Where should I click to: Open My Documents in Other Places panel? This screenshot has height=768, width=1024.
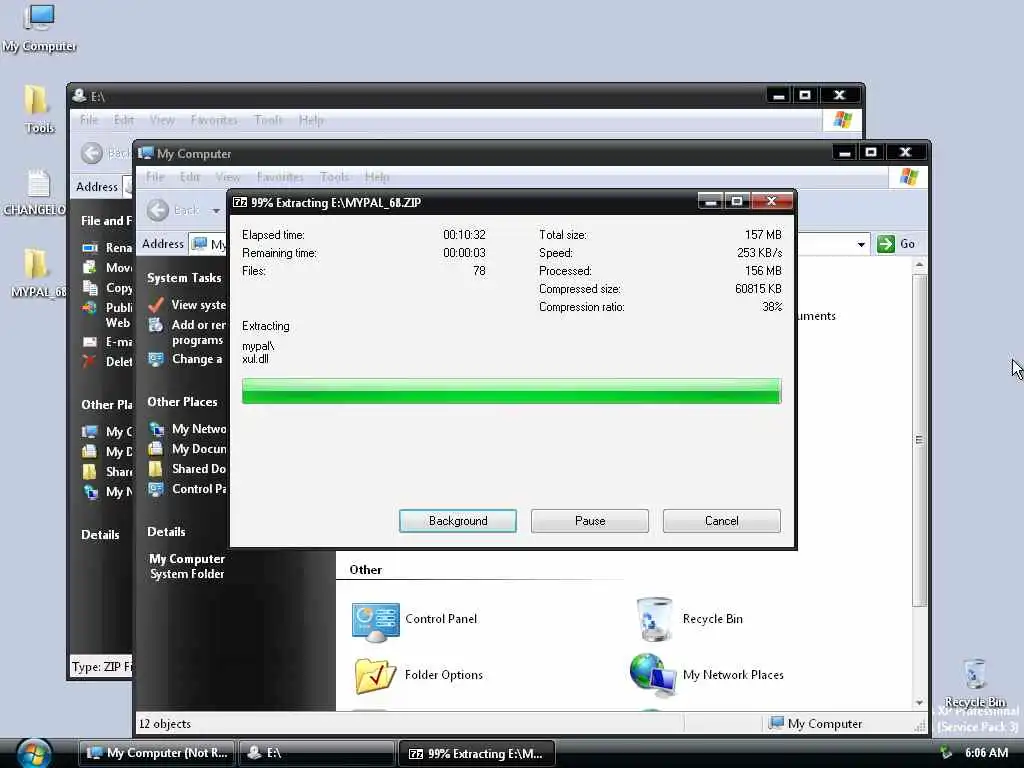click(x=199, y=449)
